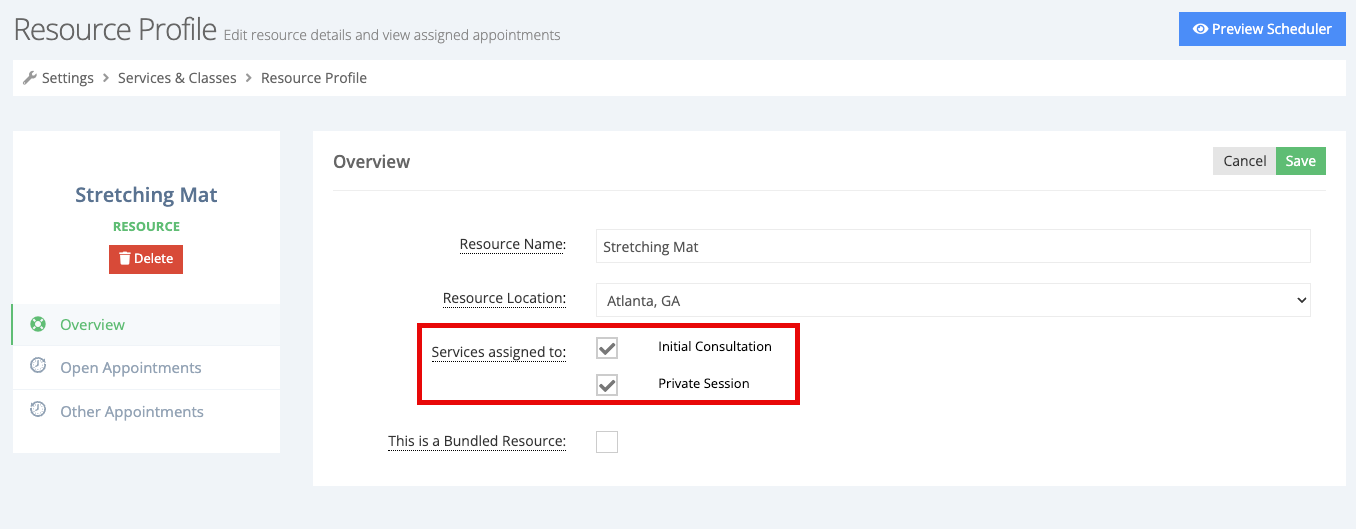The height and width of the screenshot is (529, 1356).
Task: Open the Settings breadcrumb link
Action: pos(68,78)
